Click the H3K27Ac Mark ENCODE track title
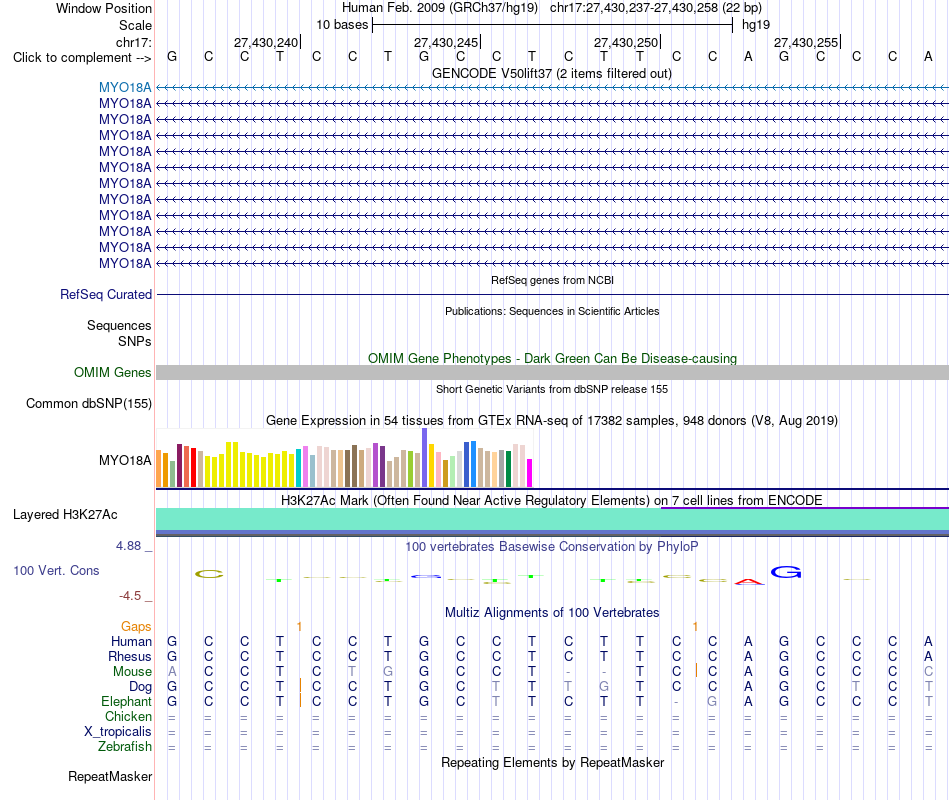 coord(552,501)
